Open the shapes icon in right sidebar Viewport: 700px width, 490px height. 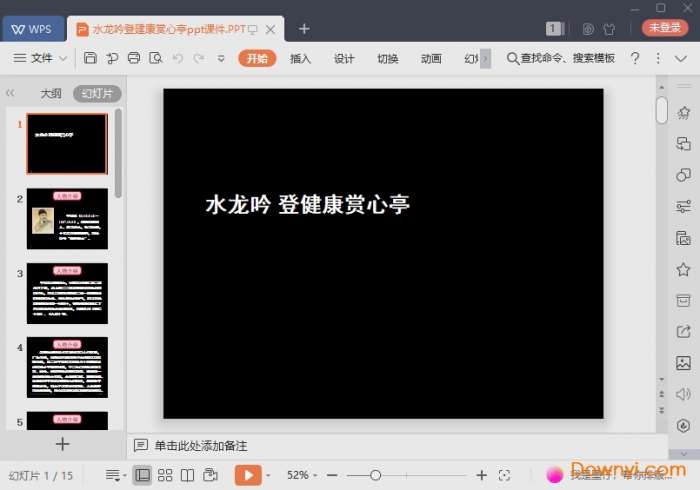(x=683, y=175)
